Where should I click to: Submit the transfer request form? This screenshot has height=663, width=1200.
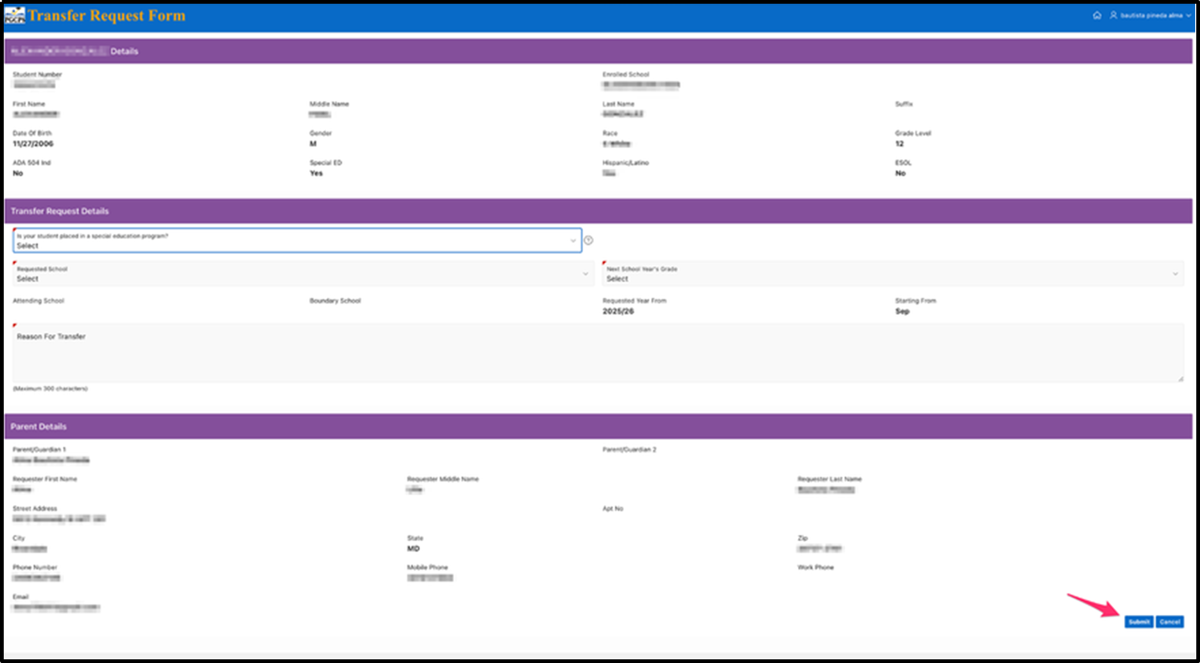(x=1138, y=621)
